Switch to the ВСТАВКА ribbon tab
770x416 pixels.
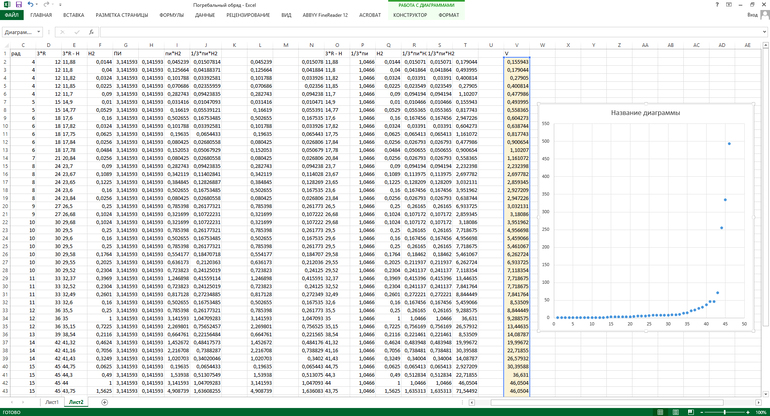[x=74, y=15]
